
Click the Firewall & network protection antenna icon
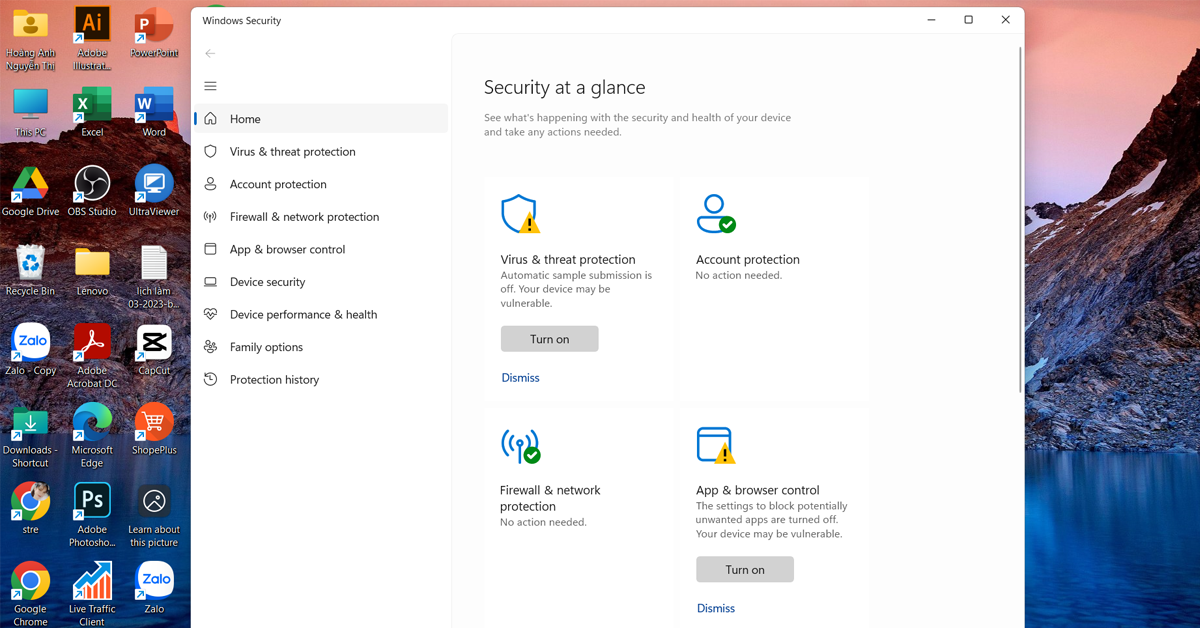tap(520, 446)
